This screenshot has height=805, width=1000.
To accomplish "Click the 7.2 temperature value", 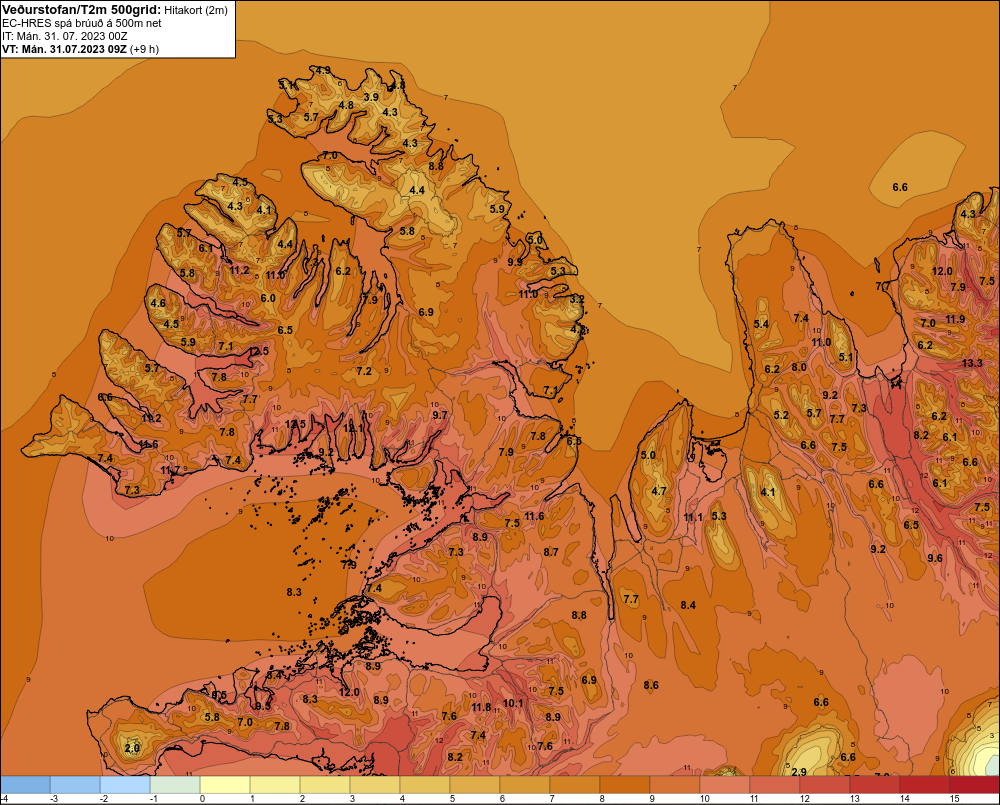I will pyautogui.click(x=364, y=371).
